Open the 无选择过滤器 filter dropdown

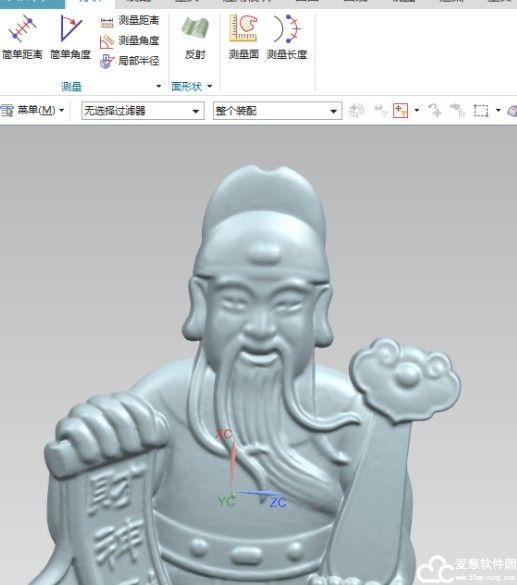(143, 111)
